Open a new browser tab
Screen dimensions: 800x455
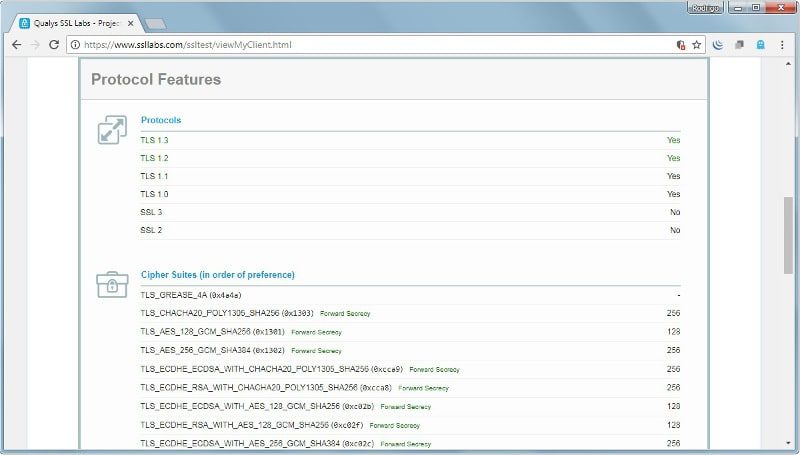pos(155,24)
